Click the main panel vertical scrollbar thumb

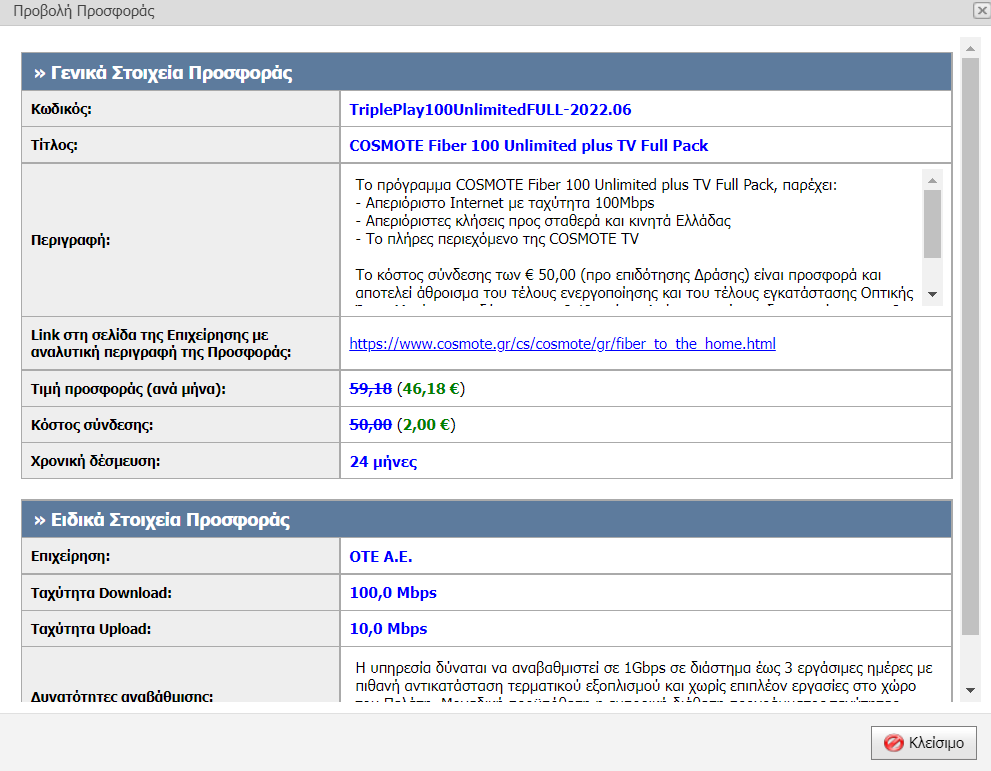pos(970,346)
